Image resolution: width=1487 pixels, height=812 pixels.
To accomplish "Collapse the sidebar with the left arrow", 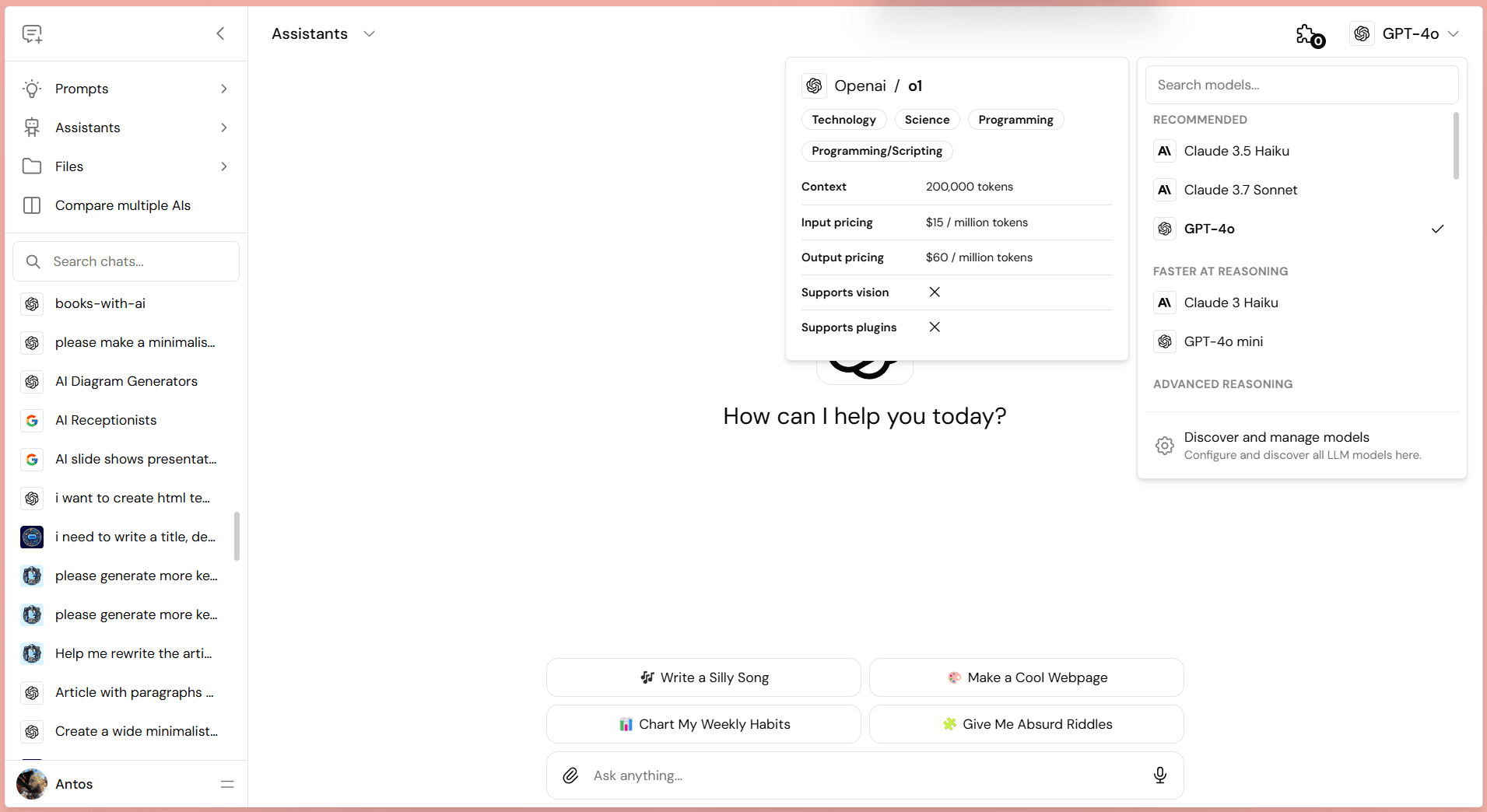I will click(x=220, y=33).
